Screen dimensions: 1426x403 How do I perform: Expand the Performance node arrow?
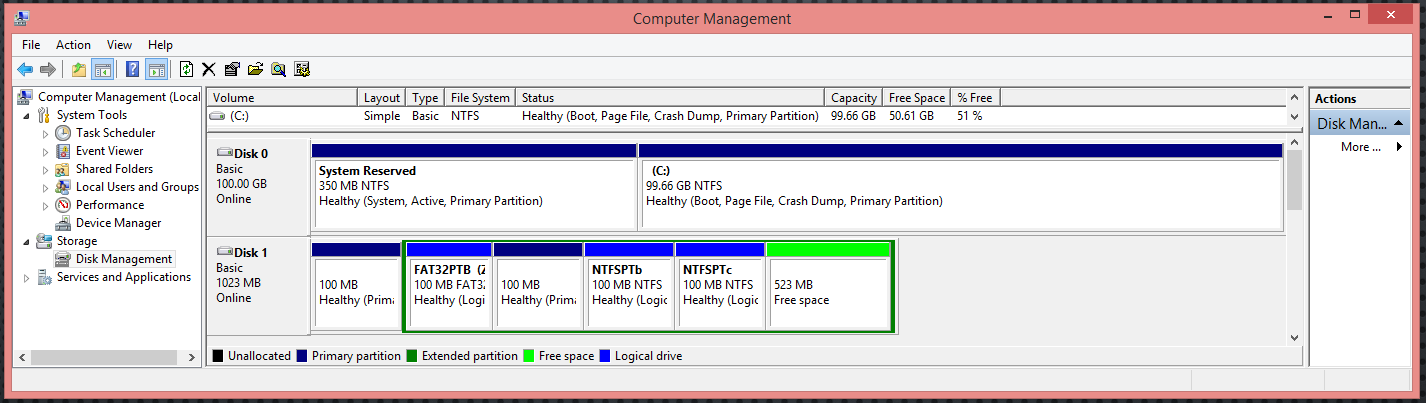[x=45, y=205]
